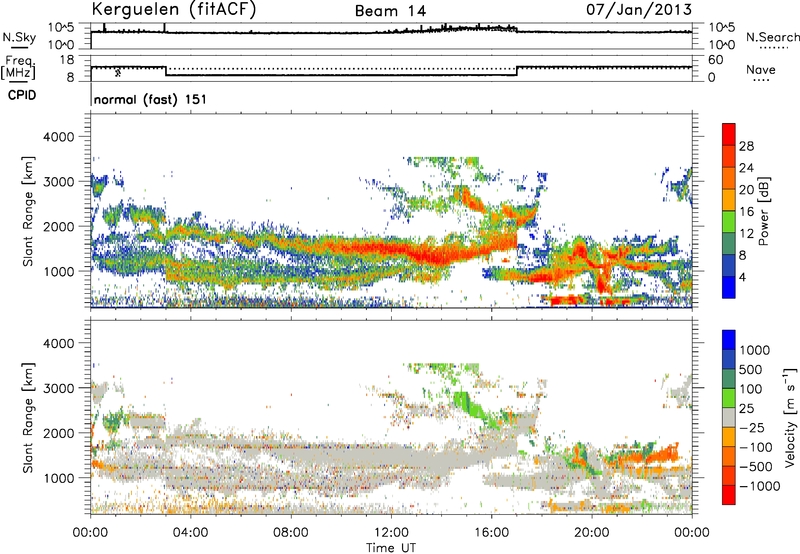800x554 pixels.
Task: Click the red bottom of the velocity colorbar
Action: pos(729,495)
